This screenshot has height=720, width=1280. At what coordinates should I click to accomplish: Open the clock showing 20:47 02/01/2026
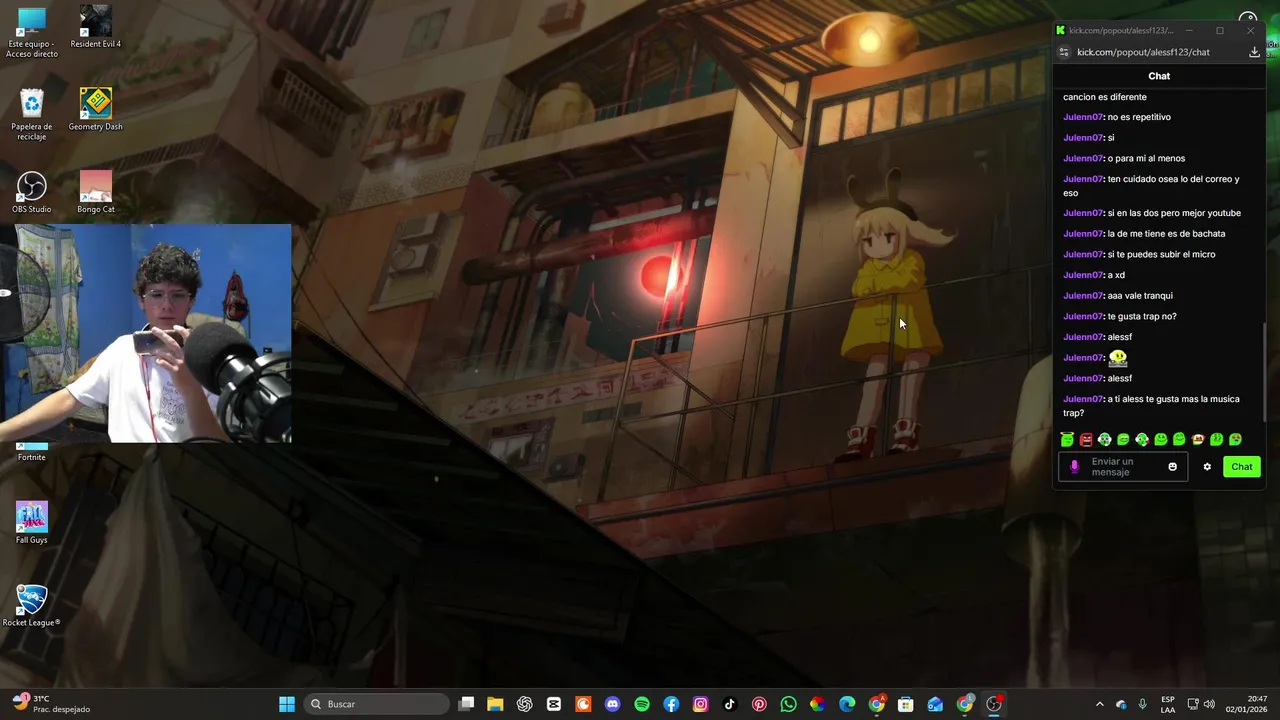(1248, 704)
